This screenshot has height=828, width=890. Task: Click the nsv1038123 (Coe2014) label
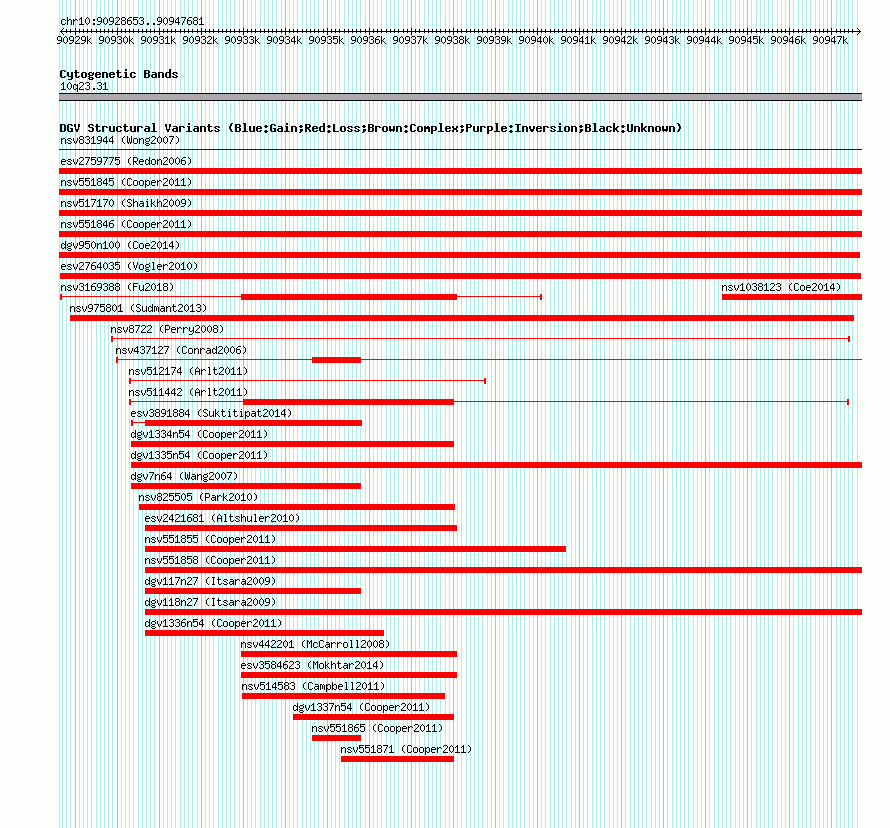(x=781, y=287)
